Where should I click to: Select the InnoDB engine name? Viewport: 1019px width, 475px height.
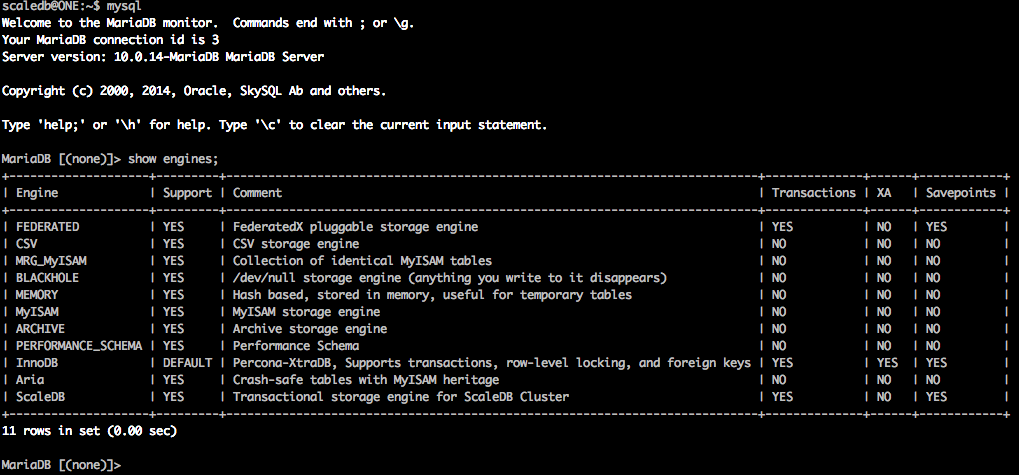click(38, 363)
